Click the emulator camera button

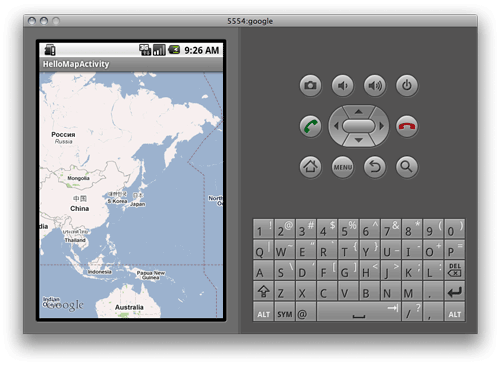point(310,85)
